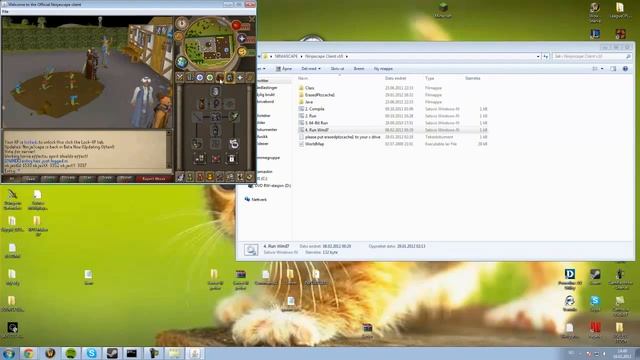Click the red hitpoints orb
Viewport: 640px width, 360px height.
236,25
